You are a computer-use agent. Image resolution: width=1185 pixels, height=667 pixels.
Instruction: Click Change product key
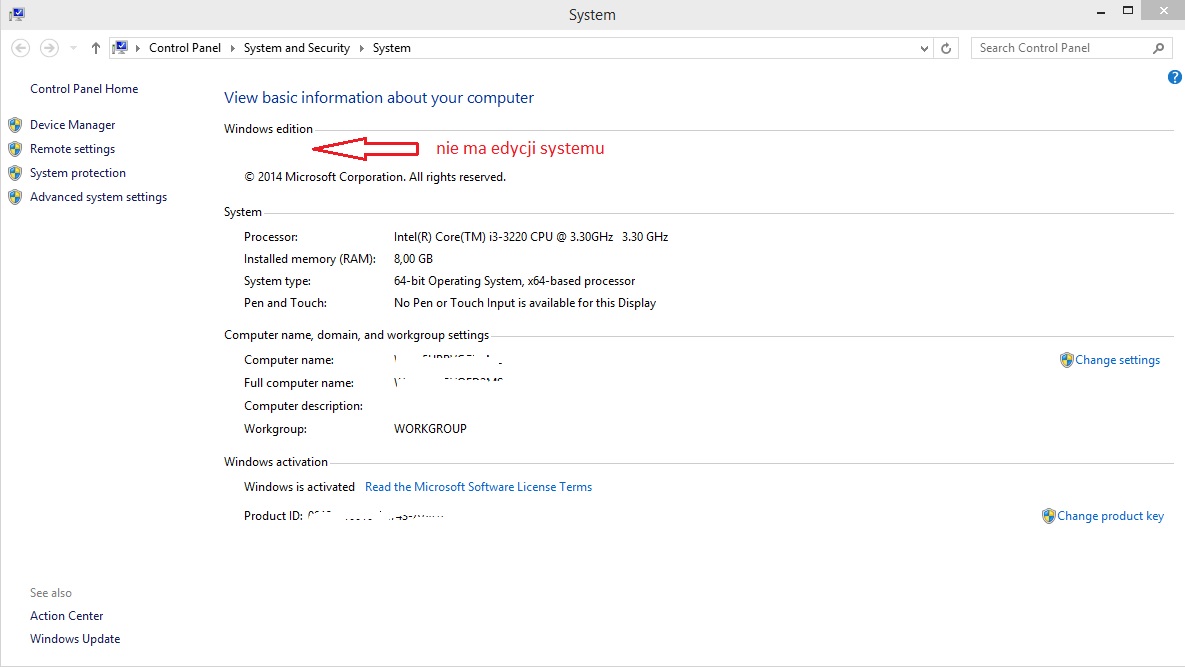point(1110,516)
